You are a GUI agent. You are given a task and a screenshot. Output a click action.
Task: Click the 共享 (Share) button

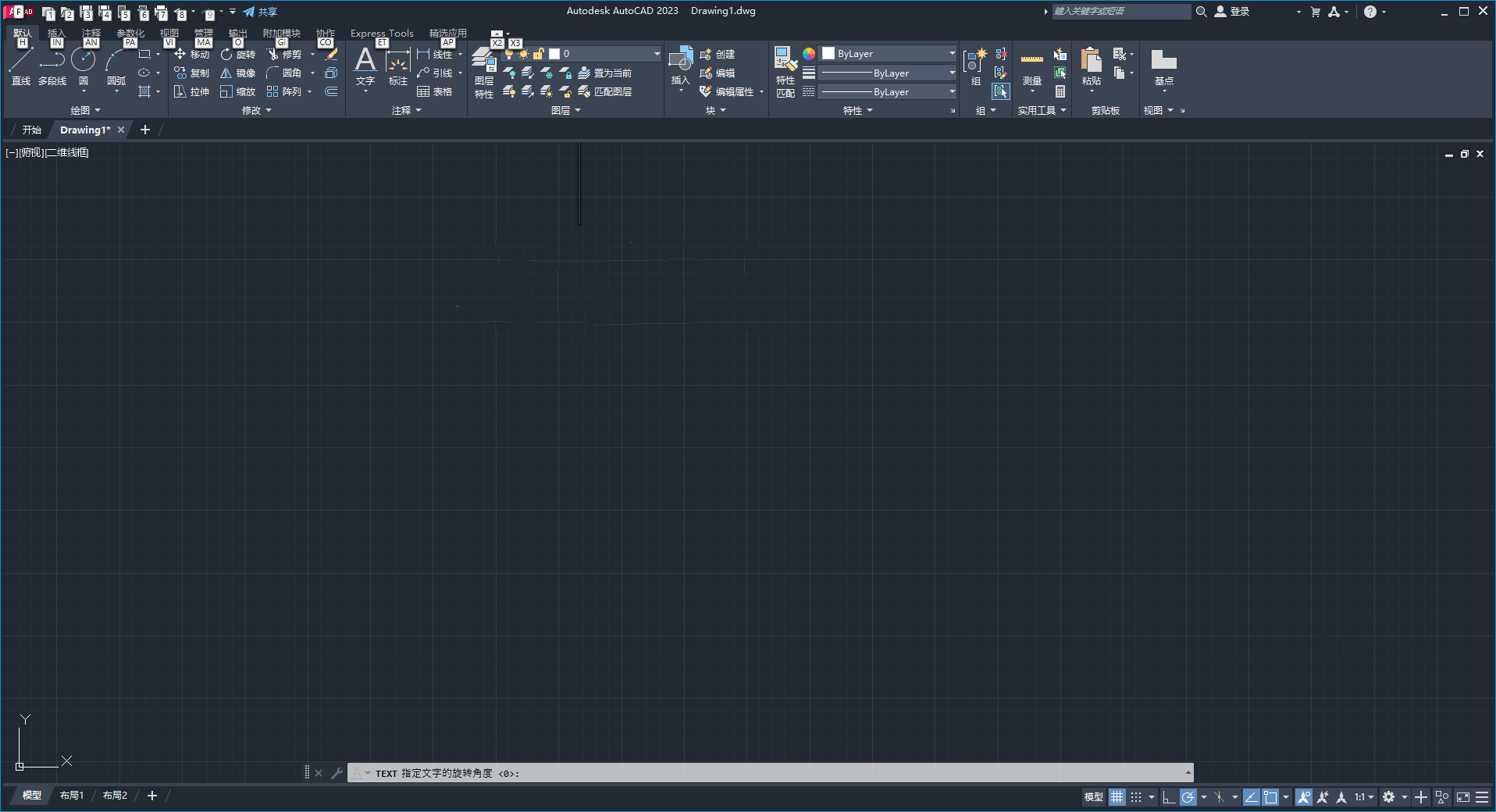[260, 12]
